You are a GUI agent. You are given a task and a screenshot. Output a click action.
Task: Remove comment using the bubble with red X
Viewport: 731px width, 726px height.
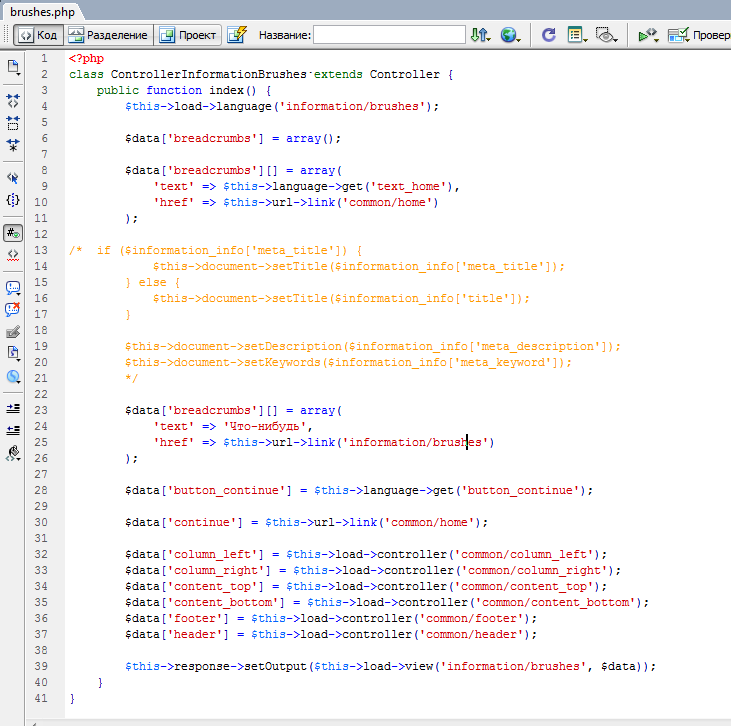[x=13, y=309]
